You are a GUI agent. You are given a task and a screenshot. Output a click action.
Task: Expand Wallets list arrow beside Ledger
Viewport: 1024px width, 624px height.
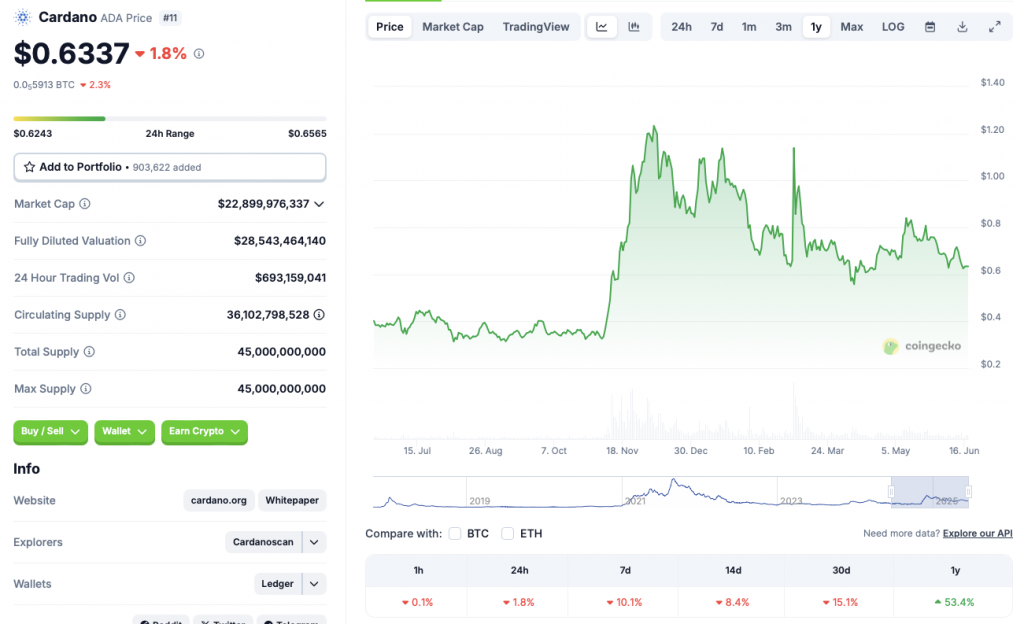[314, 584]
